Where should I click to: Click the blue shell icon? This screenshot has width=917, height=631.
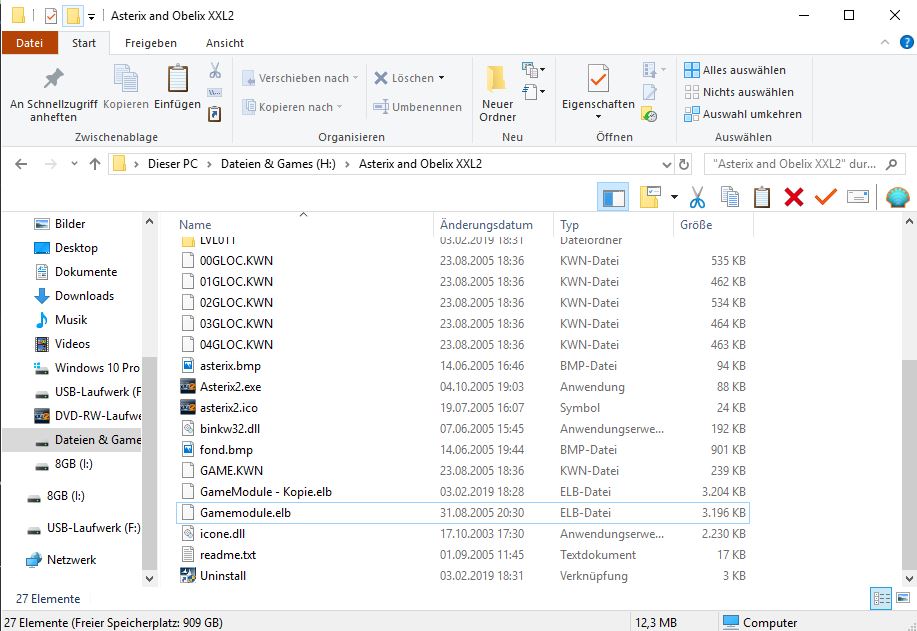(x=897, y=197)
